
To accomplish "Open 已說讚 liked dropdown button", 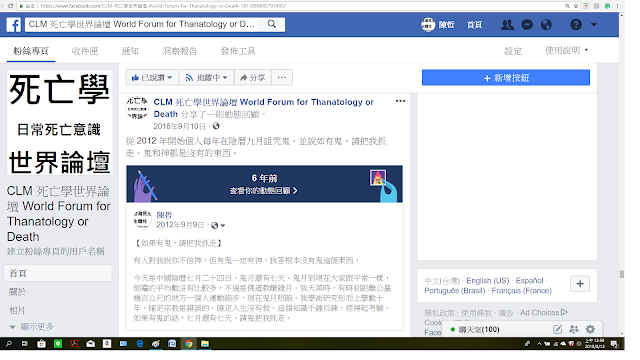I will tap(152, 78).
